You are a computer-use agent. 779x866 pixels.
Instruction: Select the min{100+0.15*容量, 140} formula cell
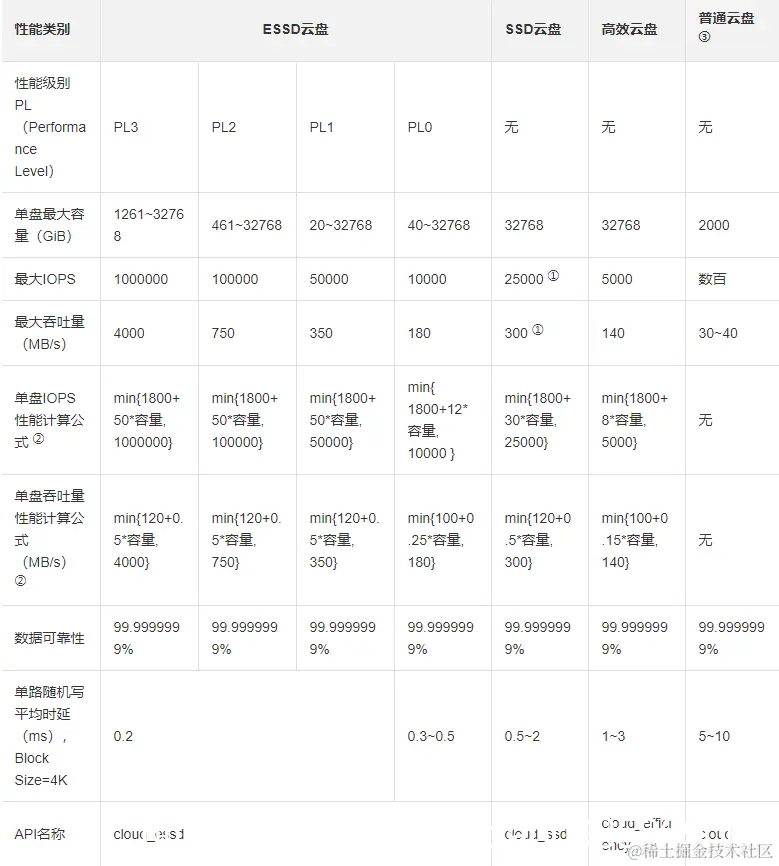pos(635,540)
